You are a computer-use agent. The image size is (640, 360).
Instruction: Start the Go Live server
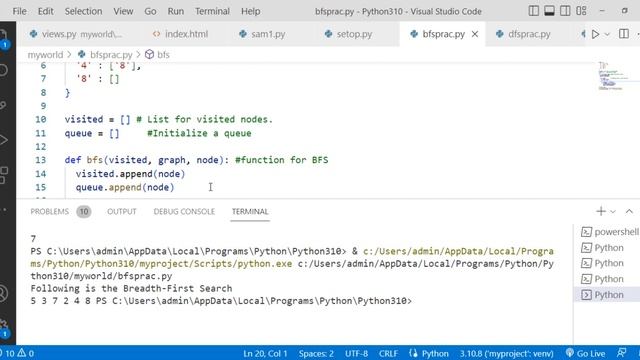point(585,353)
